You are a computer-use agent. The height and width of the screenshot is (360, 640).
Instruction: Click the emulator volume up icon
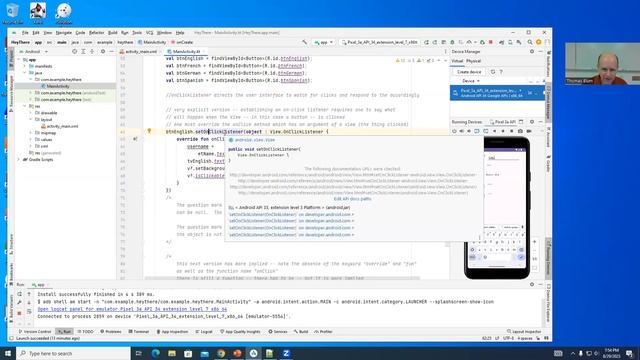coord(462,131)
